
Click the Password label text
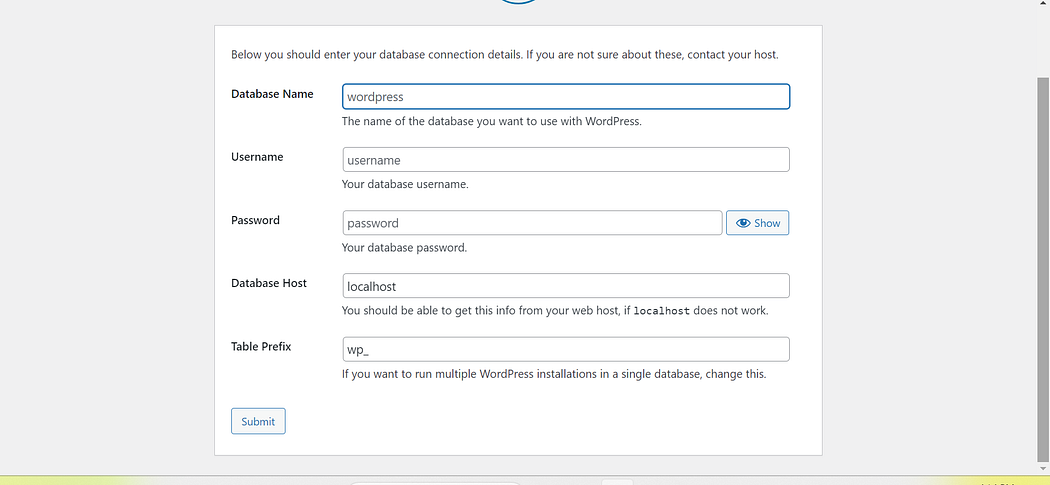(255, 220)
